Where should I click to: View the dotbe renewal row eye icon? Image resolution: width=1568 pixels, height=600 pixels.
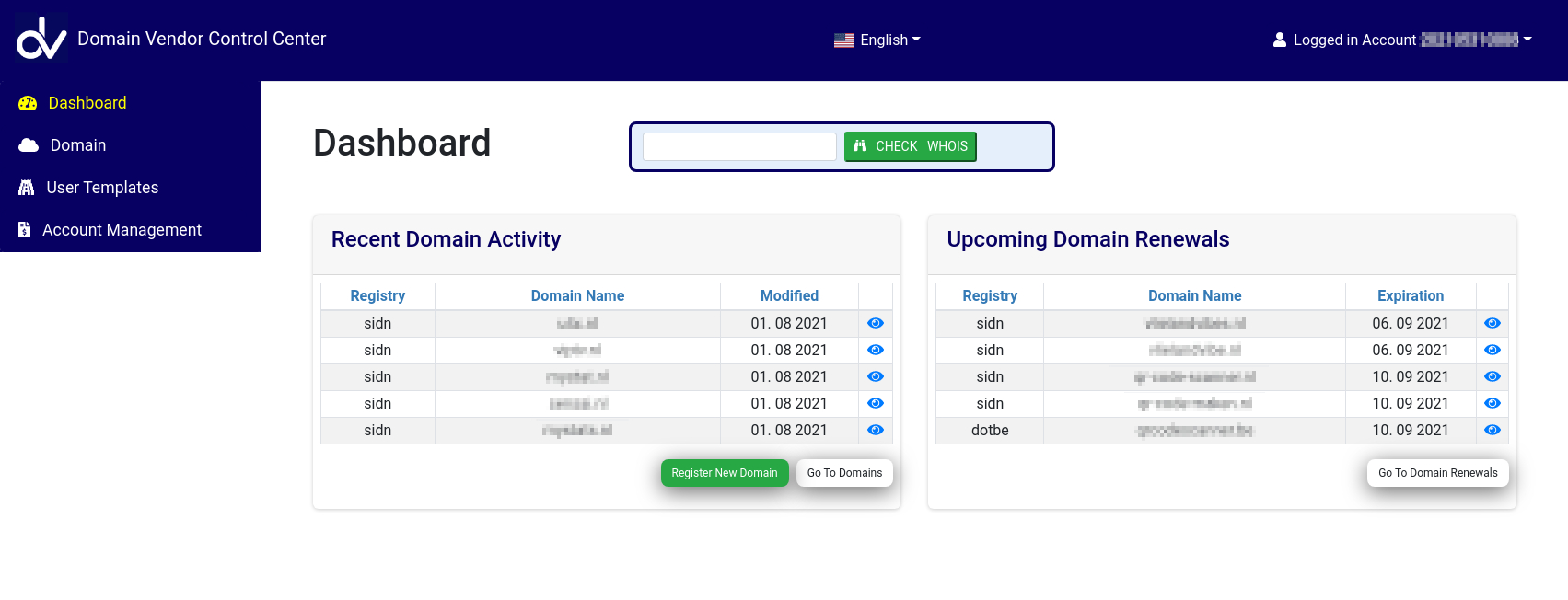(x=1492, y=431)
